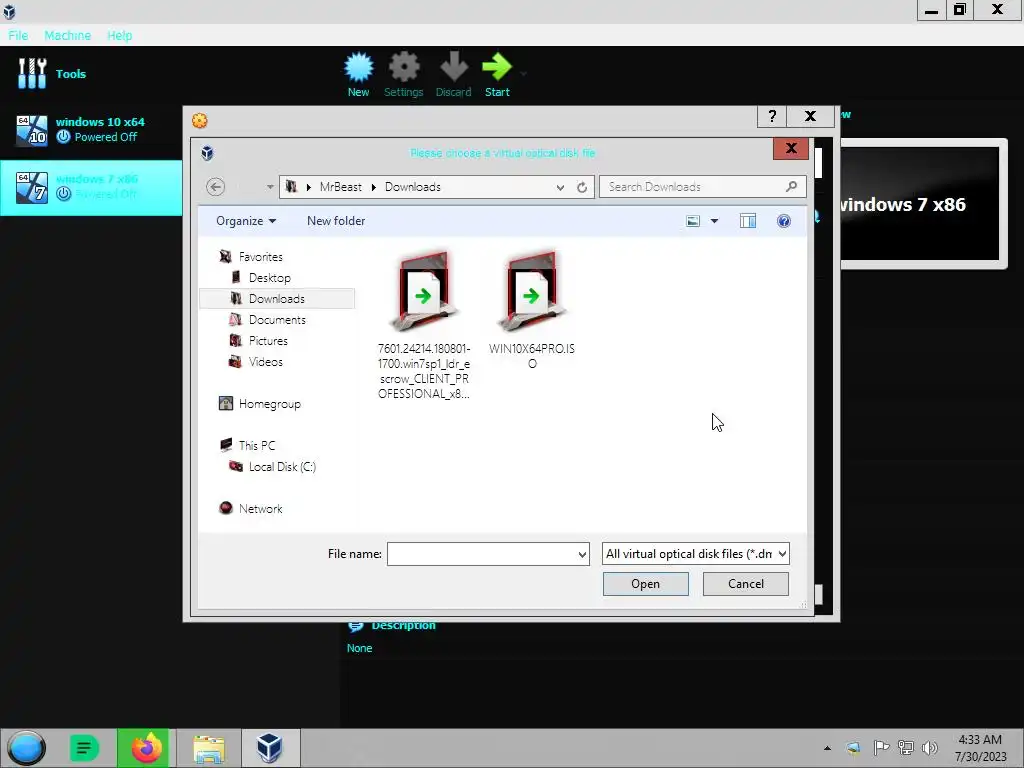Refresh the Downloads folder listing
The height and width of the screenshot is (768, 1024).
582,187
